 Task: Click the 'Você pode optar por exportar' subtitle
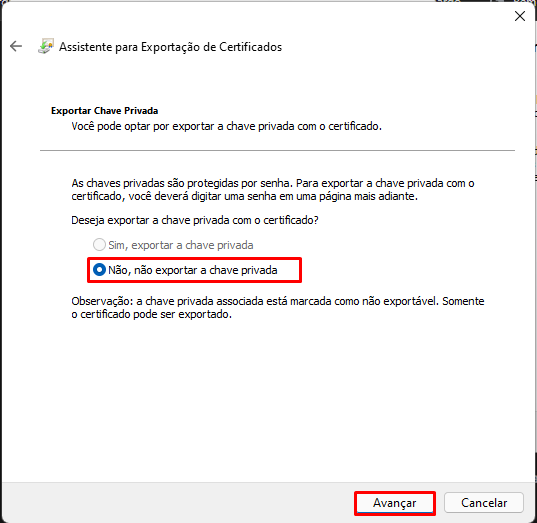226,126
